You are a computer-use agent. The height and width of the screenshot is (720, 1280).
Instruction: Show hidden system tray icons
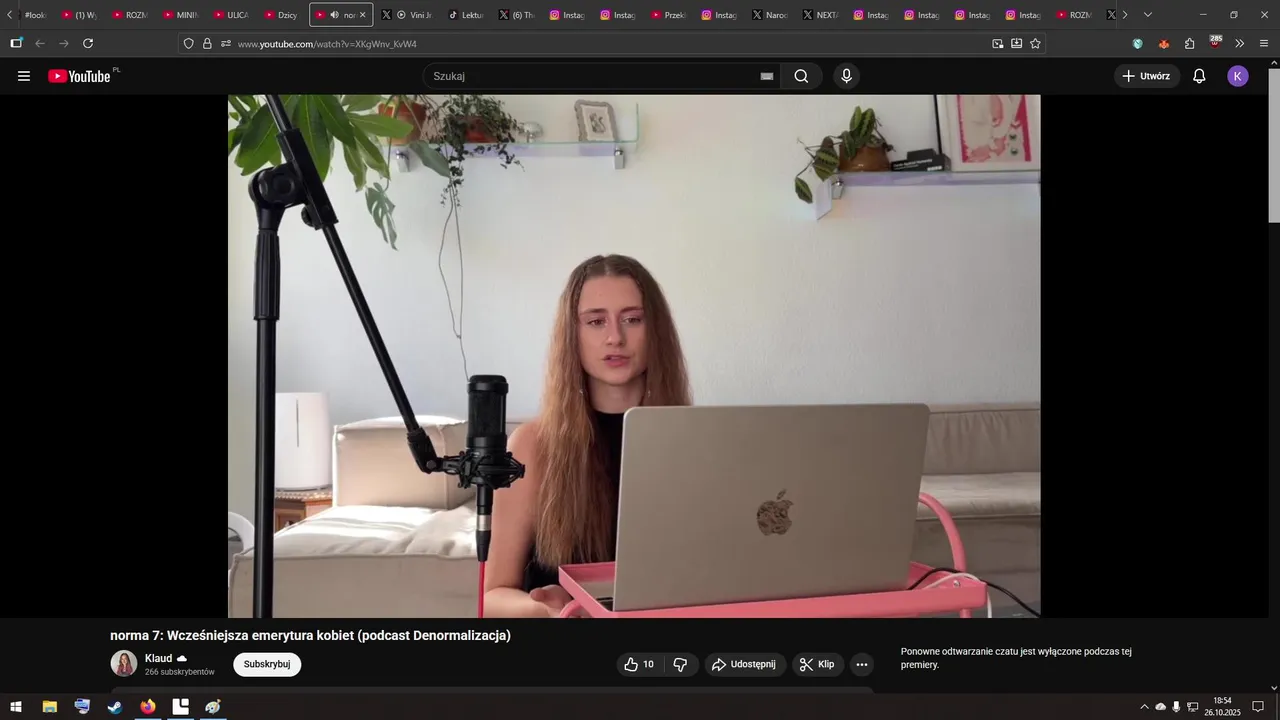tap(1145, 706)
